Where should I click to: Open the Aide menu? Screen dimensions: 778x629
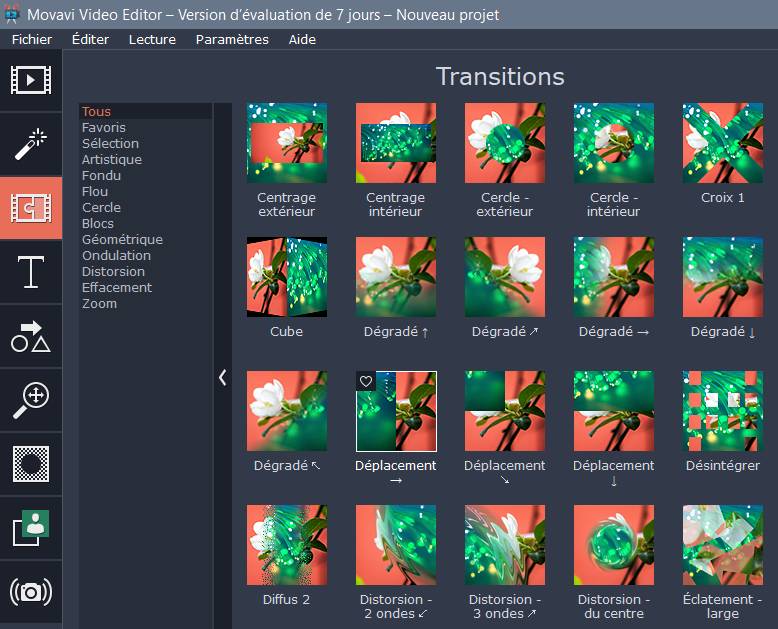[302, 39]
